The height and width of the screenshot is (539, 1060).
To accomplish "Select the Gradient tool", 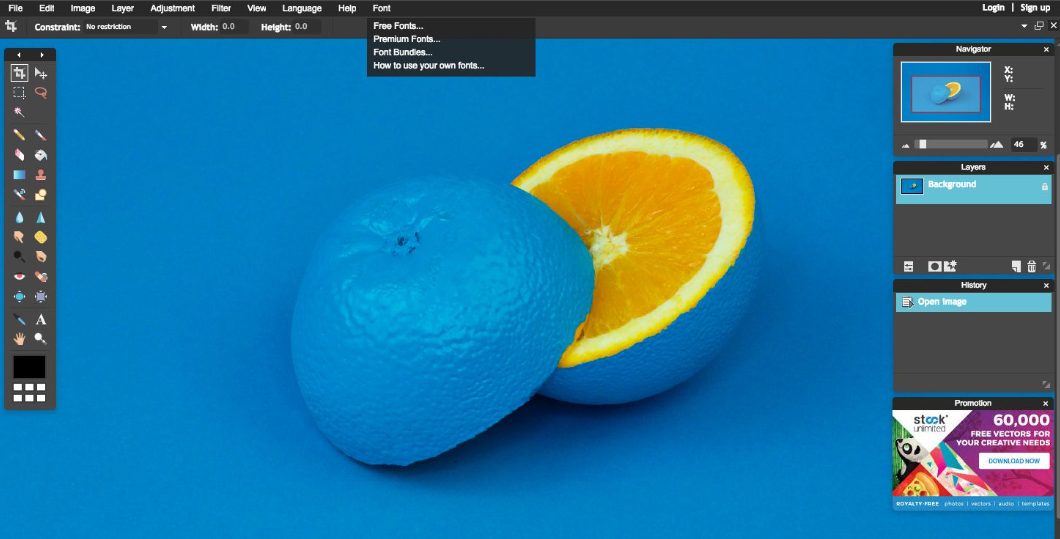I will (20, 174).
